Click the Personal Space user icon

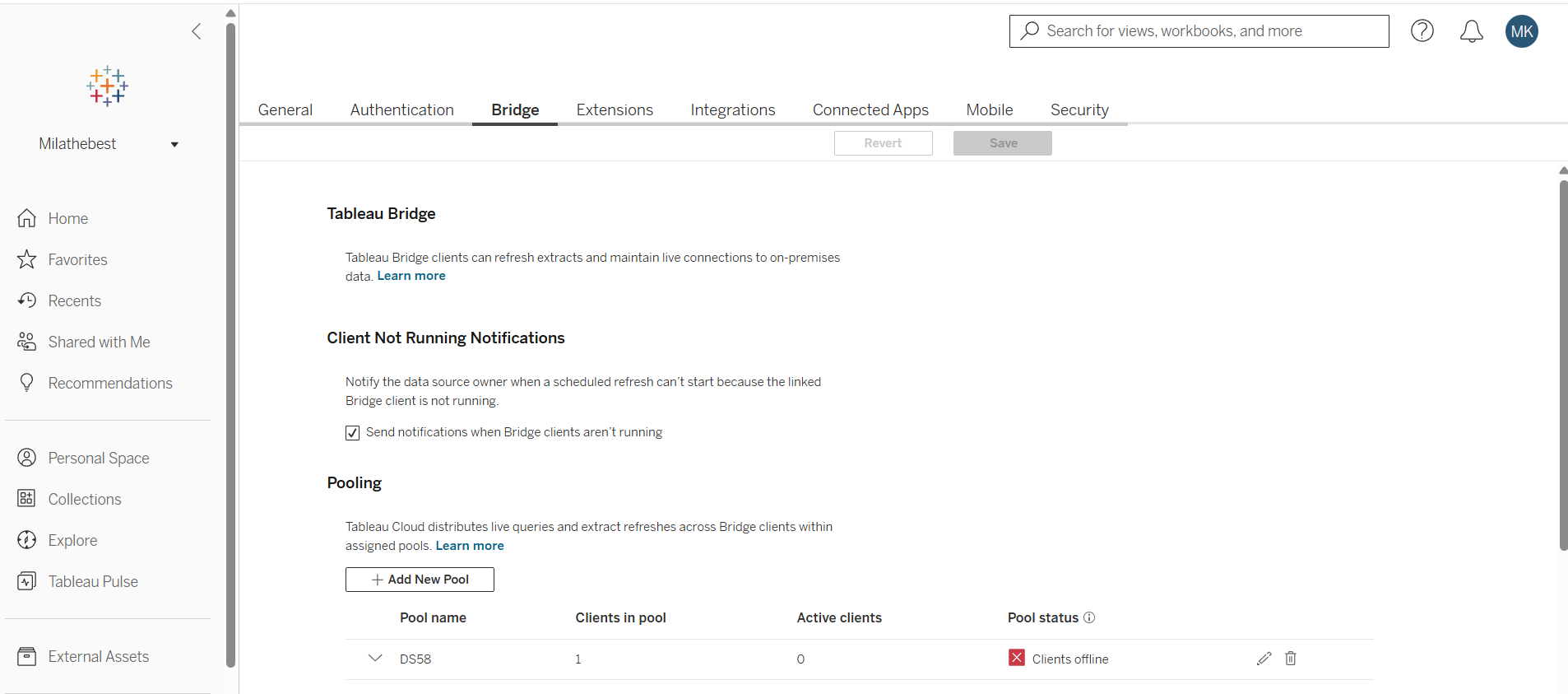(27, 458)
